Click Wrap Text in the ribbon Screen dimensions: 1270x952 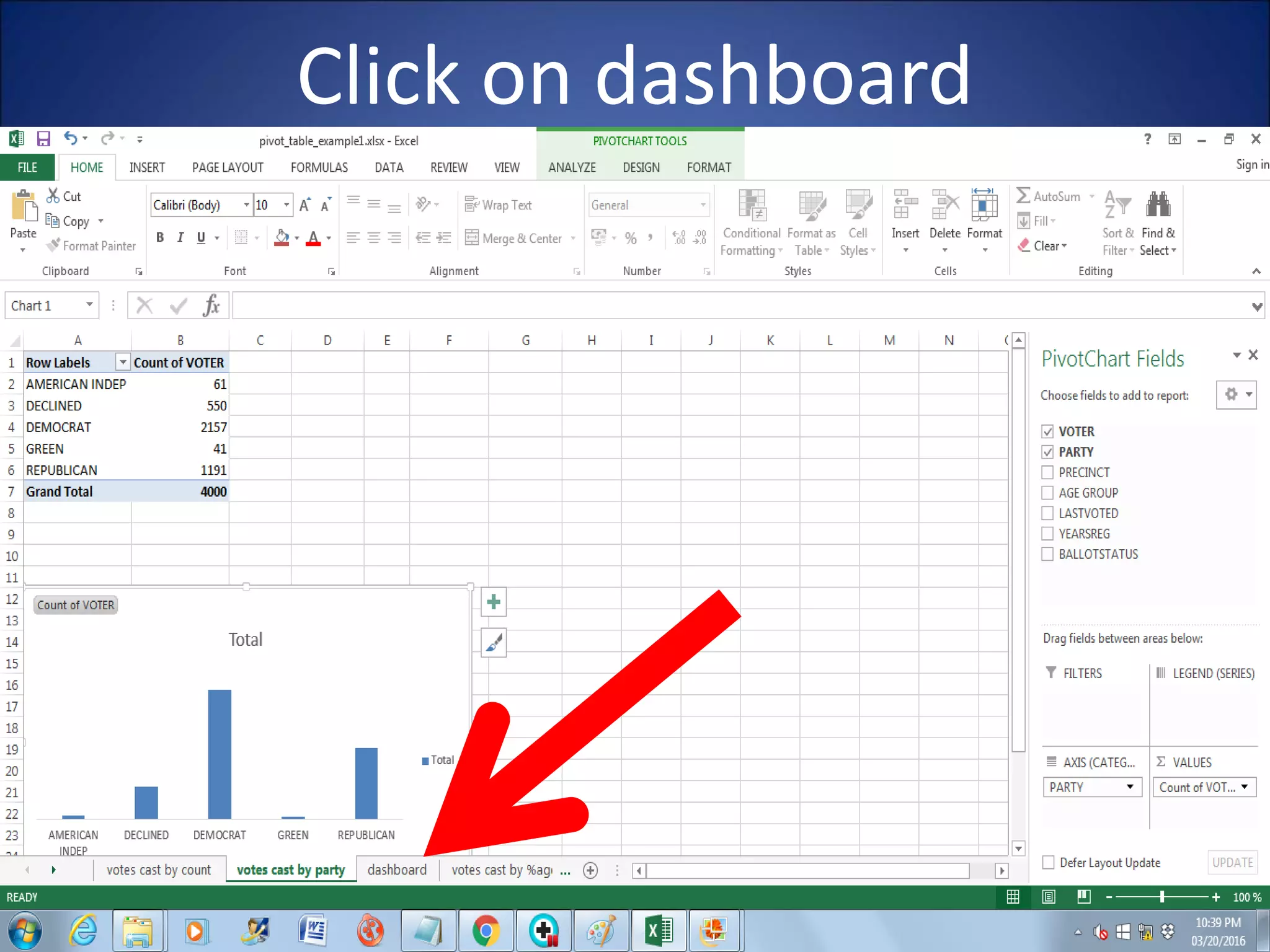(498, 205)
